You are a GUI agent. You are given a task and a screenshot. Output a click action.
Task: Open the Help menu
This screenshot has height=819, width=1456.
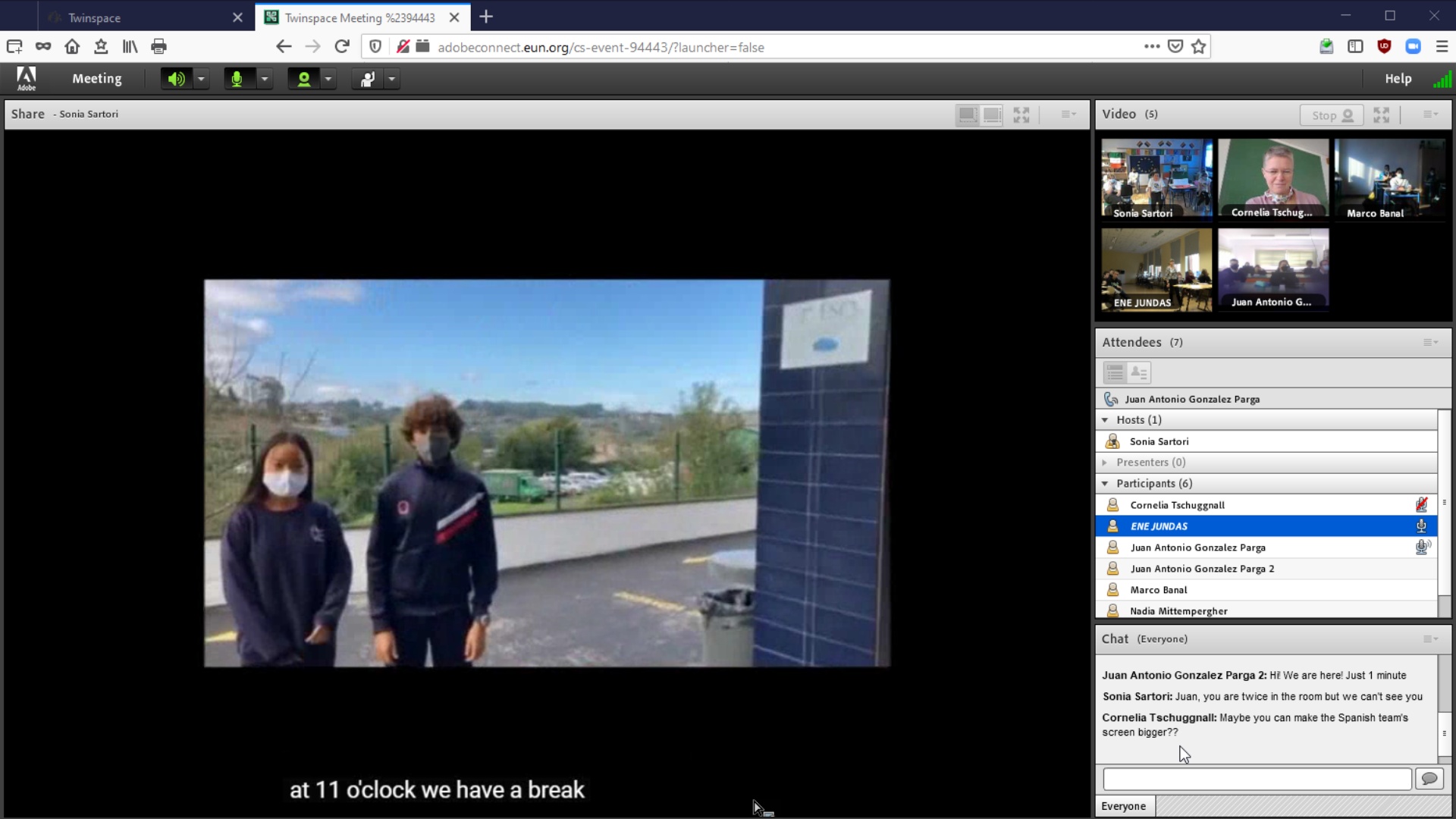tap(1398, 79)
